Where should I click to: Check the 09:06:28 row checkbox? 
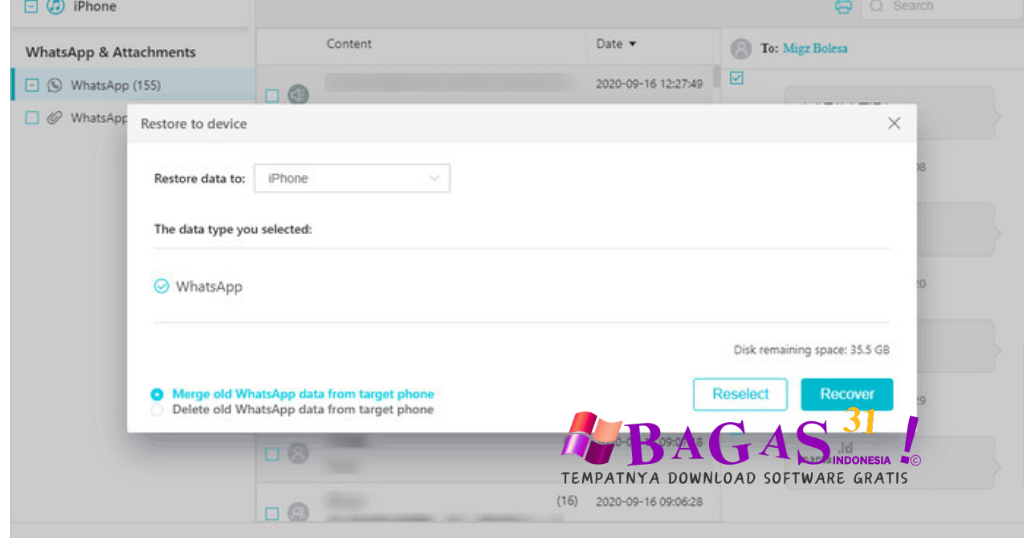tap(272, 514)
